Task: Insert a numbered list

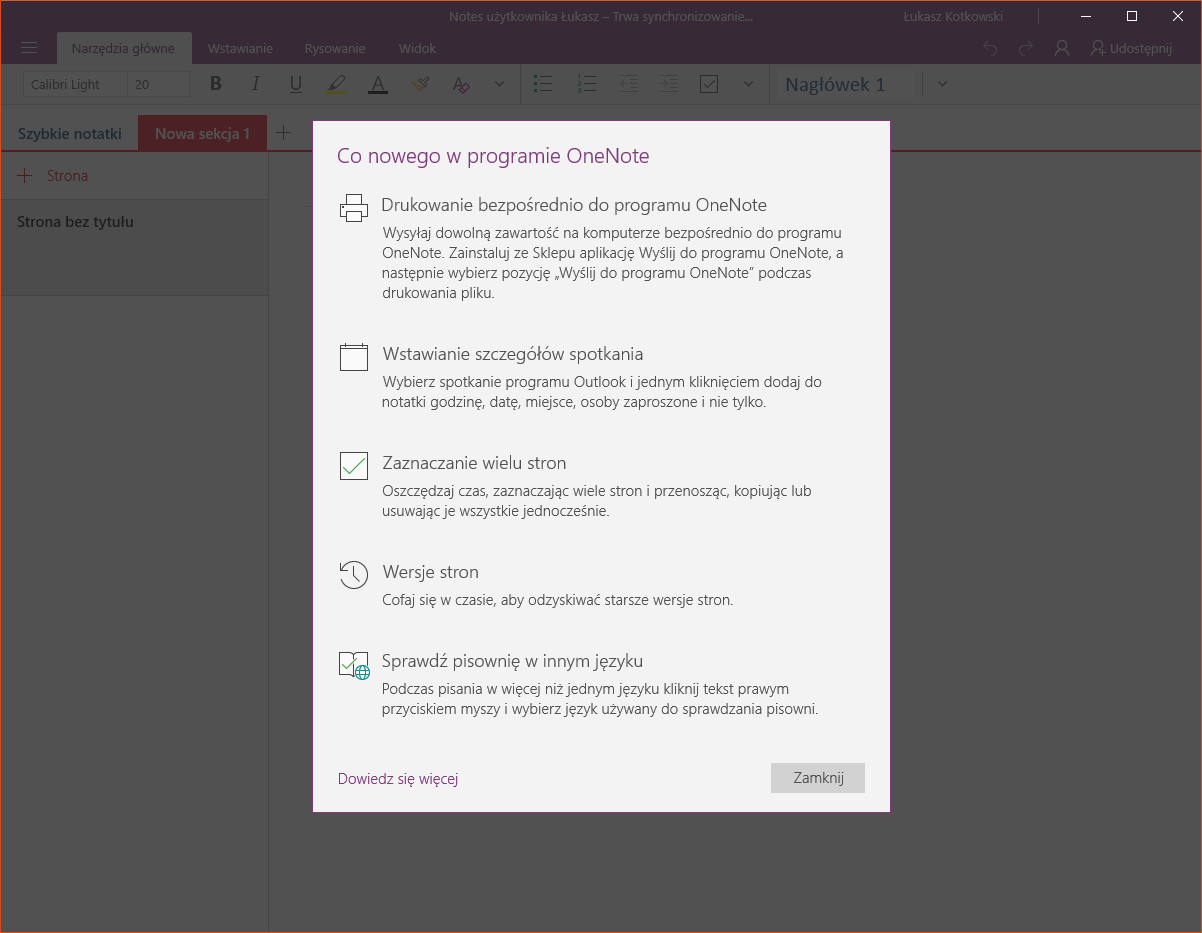Action: point(587,84)
